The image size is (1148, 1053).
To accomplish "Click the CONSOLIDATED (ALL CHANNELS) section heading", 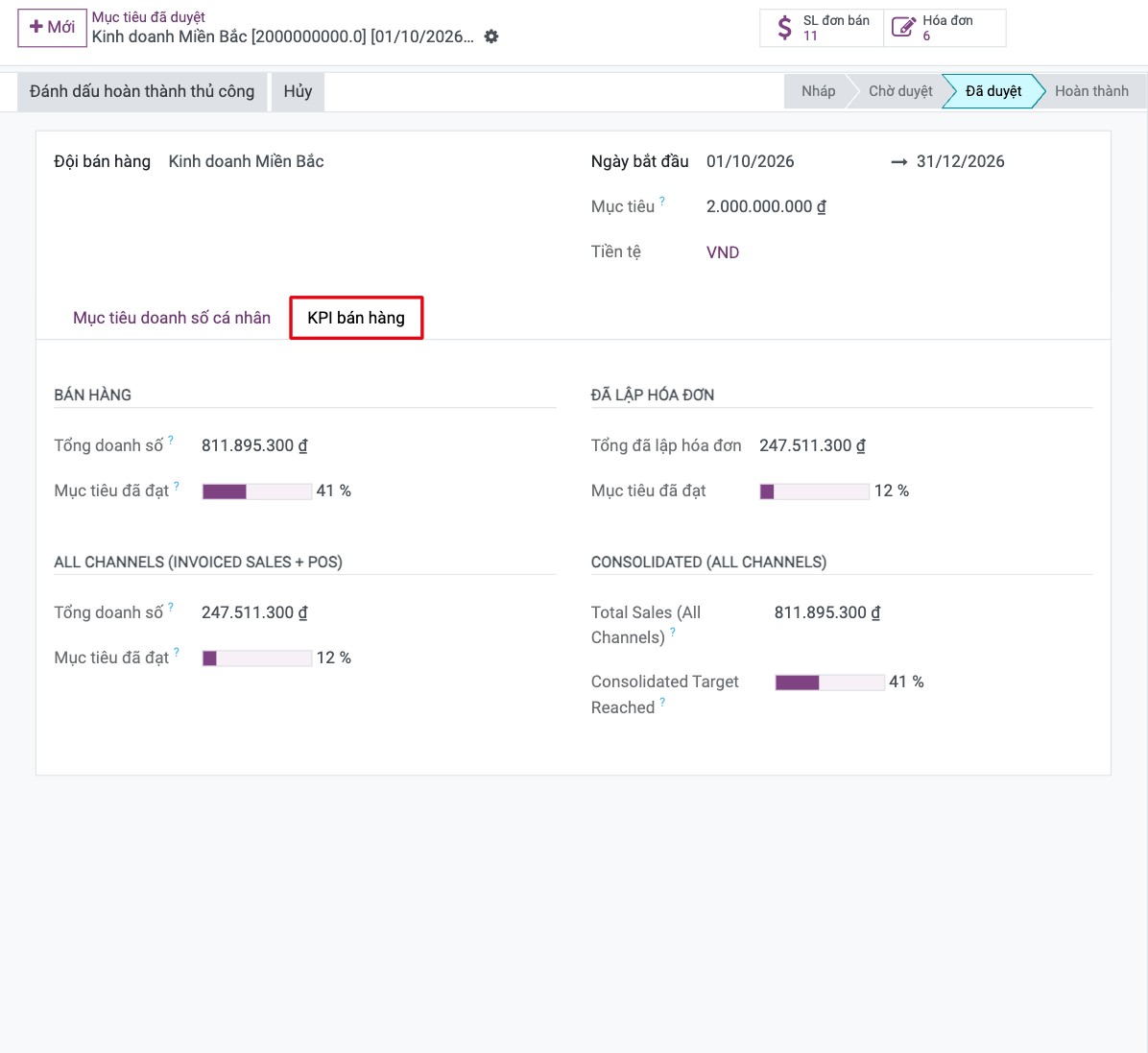I will tap(708, 562).
